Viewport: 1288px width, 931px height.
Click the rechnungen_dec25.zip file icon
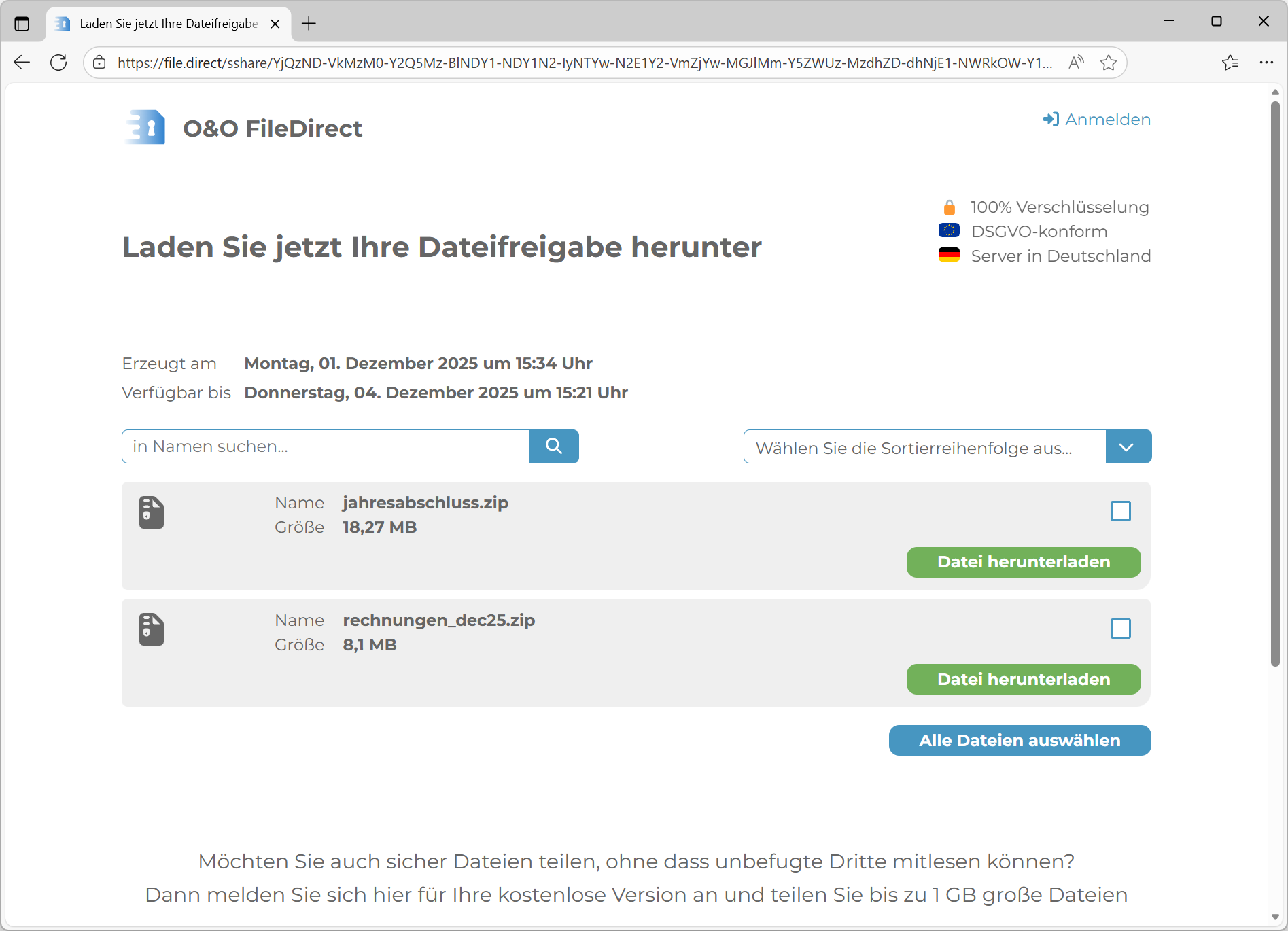(152, 629)
